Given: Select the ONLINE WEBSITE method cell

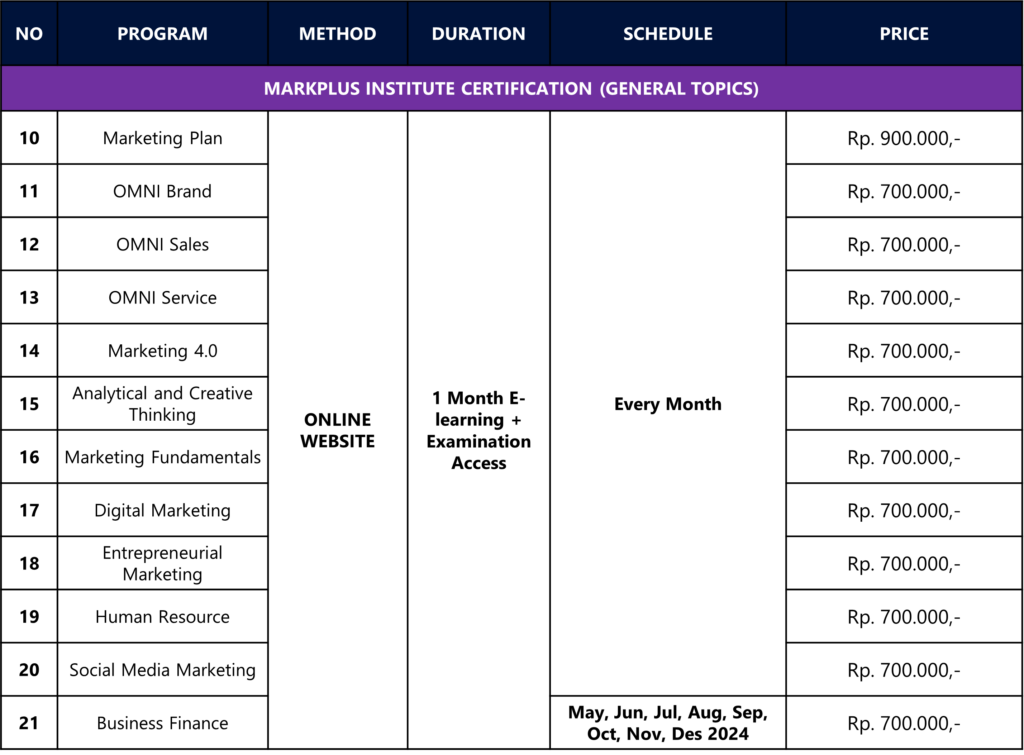Looking at the screenshot, I should (338, 430).
